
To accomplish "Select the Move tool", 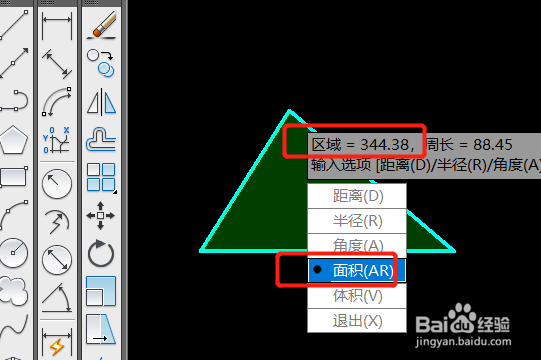I will (x=100, y=215).
